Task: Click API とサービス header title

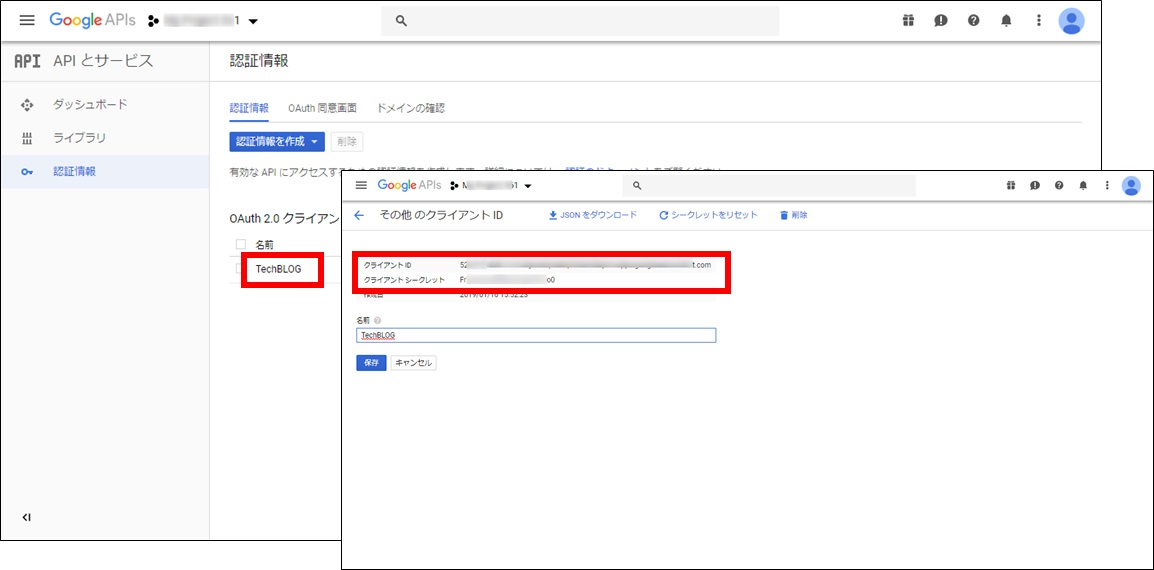Action: tap(104, 61)
